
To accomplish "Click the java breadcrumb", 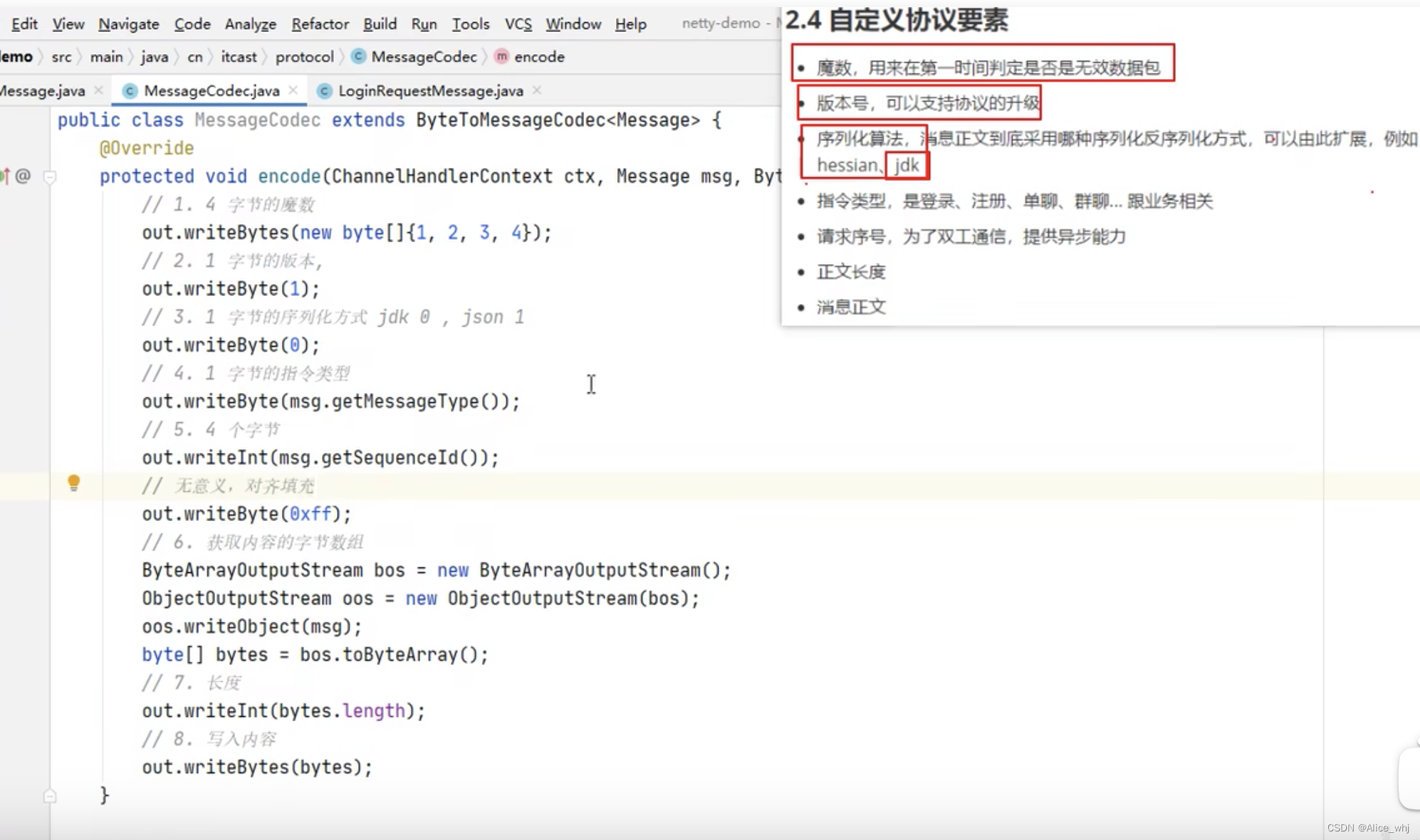I will (x=155, y=56).
